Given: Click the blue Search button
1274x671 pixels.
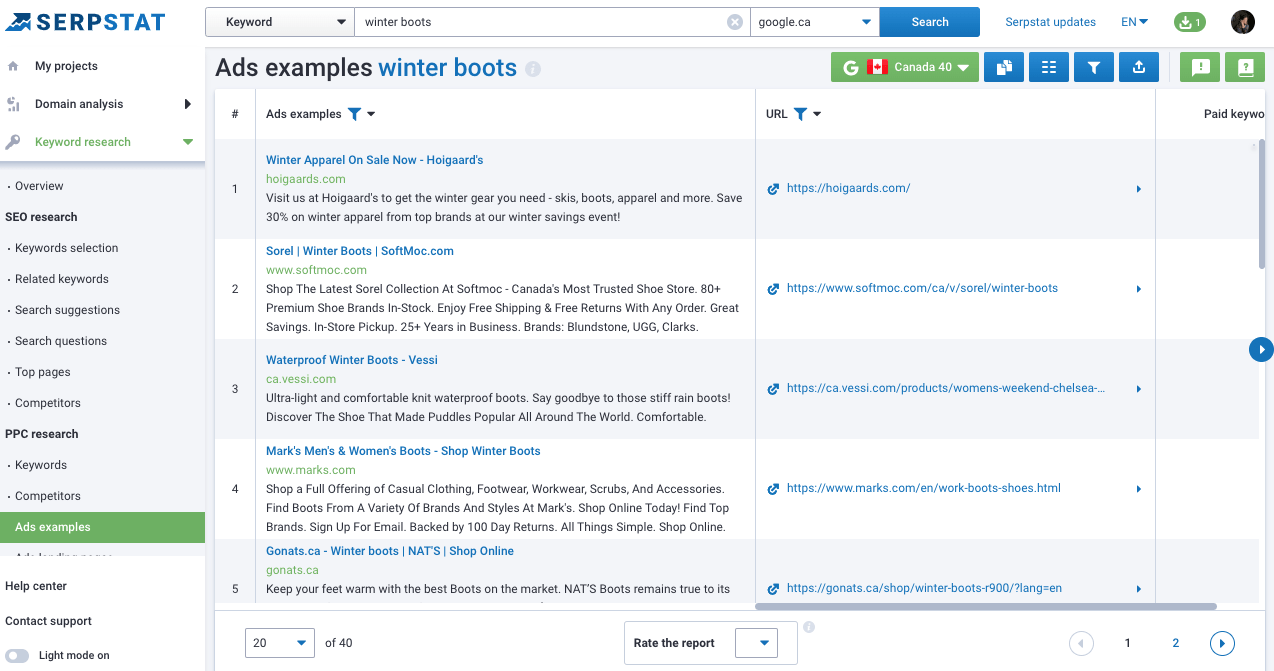Looking at the screenshot, I should pos(930,22).
